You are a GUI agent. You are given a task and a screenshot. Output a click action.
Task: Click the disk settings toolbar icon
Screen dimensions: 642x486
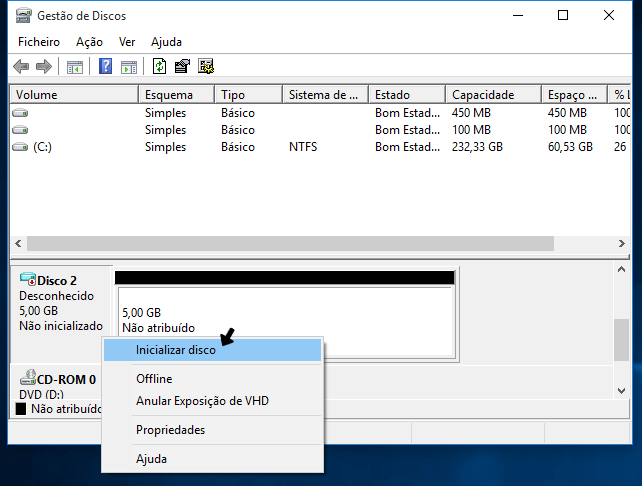click(x=206, y=66)
